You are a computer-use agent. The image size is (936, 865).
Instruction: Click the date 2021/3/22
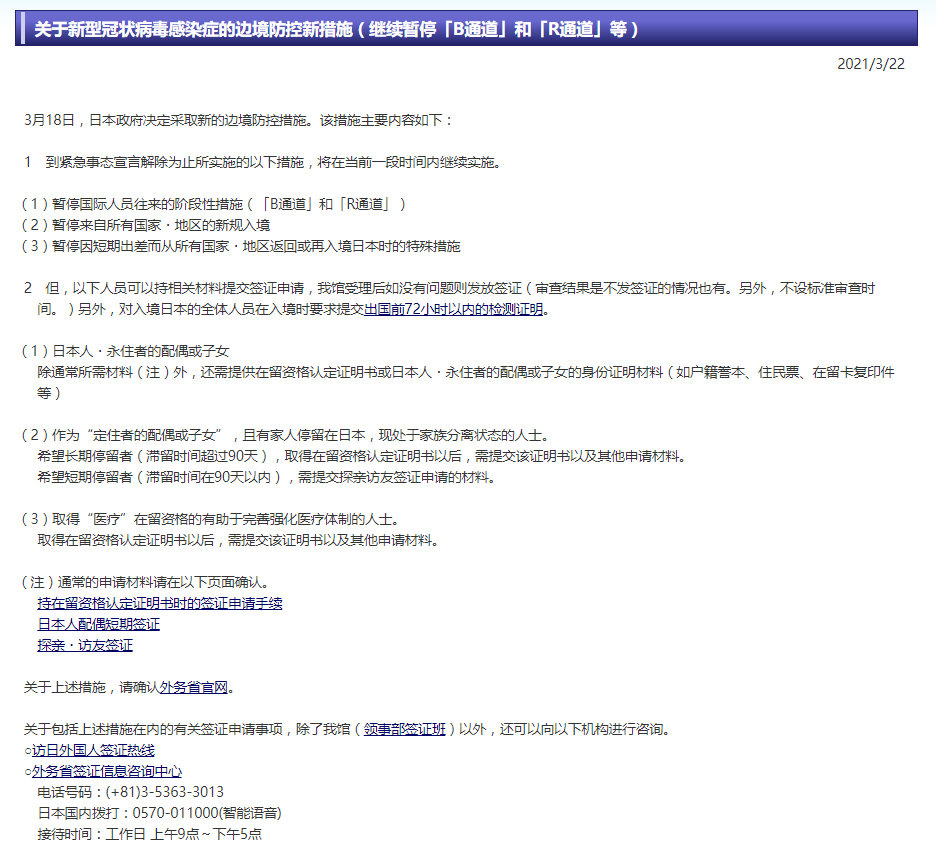(x=870, y=64)
